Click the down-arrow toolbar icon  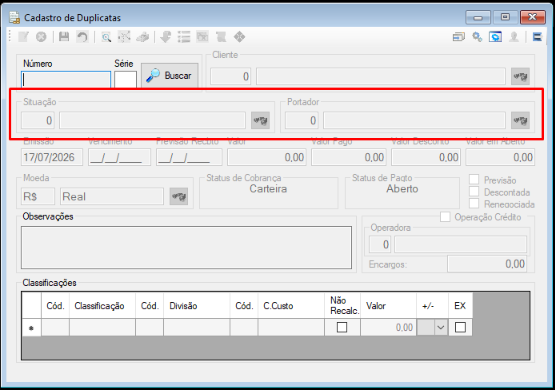165,37
